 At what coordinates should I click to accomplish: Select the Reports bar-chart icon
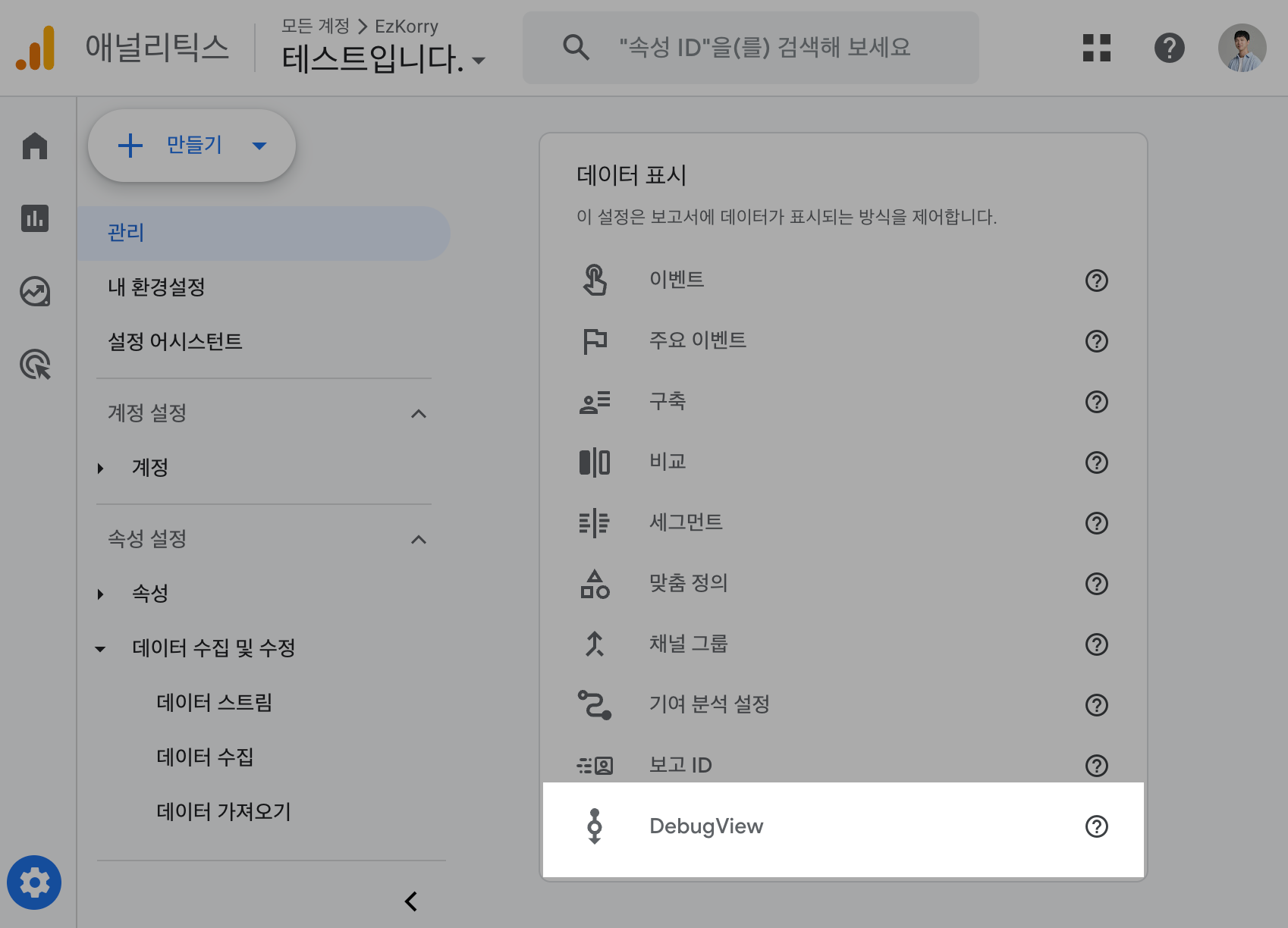pos(35,218)
